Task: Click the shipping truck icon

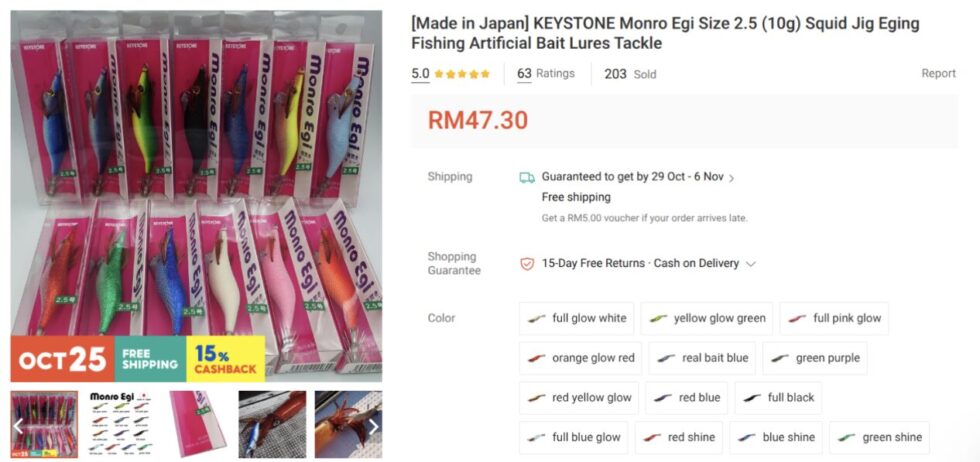Action: point(527,178)
